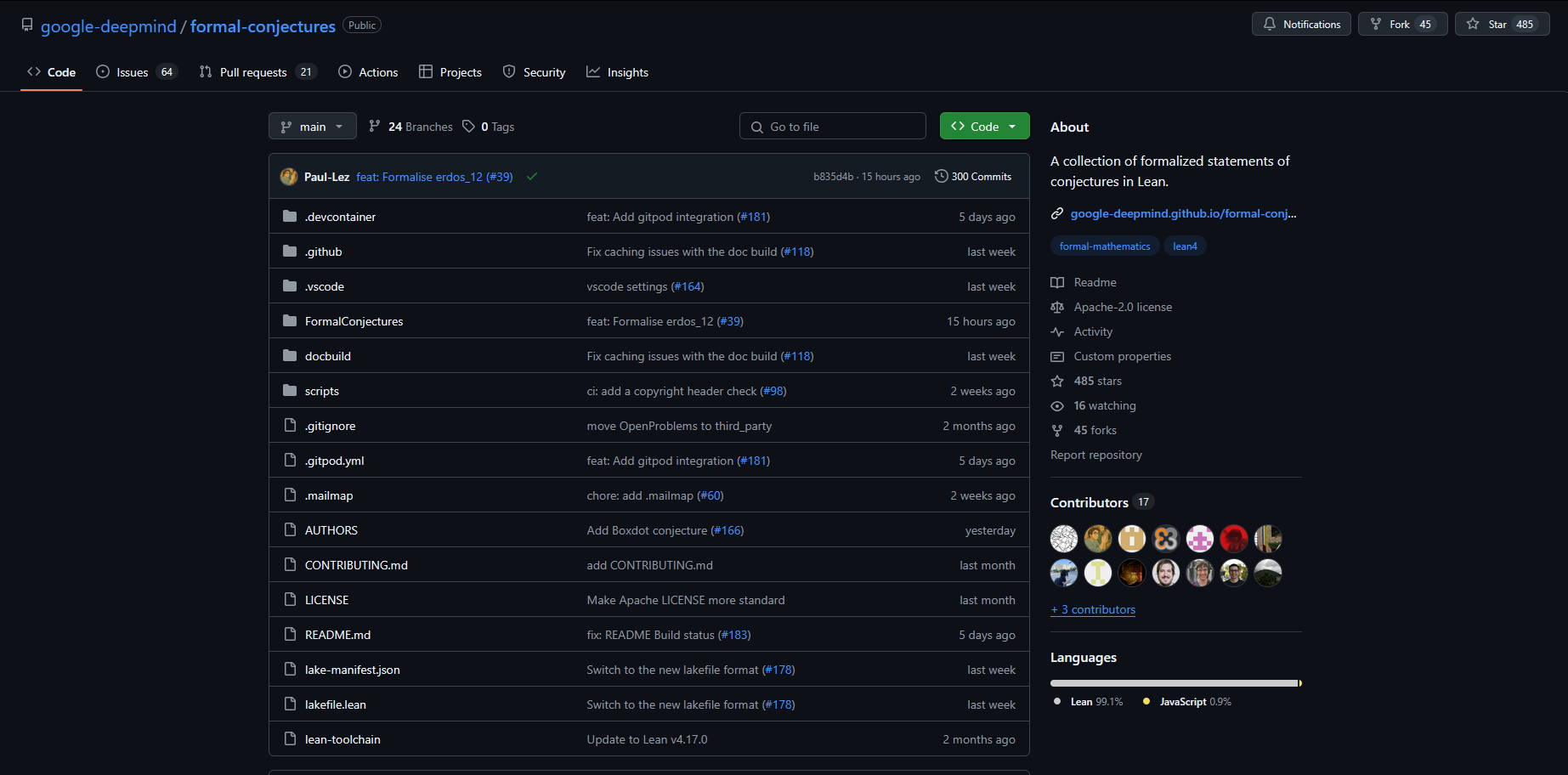Viewport: 1568px width, 775px height.
Task: Open the README.md file
Action: tap(337, 635)
